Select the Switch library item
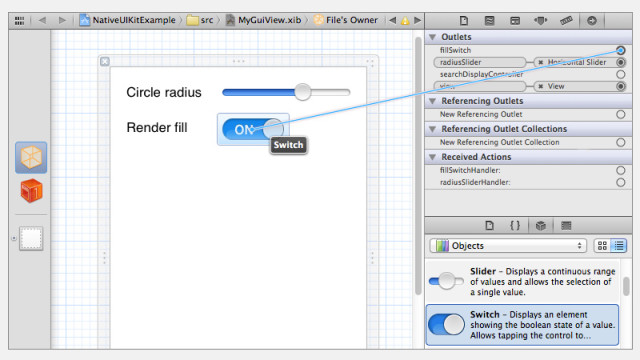The height and width of the screenshot is (360, 640). point(522,325)
